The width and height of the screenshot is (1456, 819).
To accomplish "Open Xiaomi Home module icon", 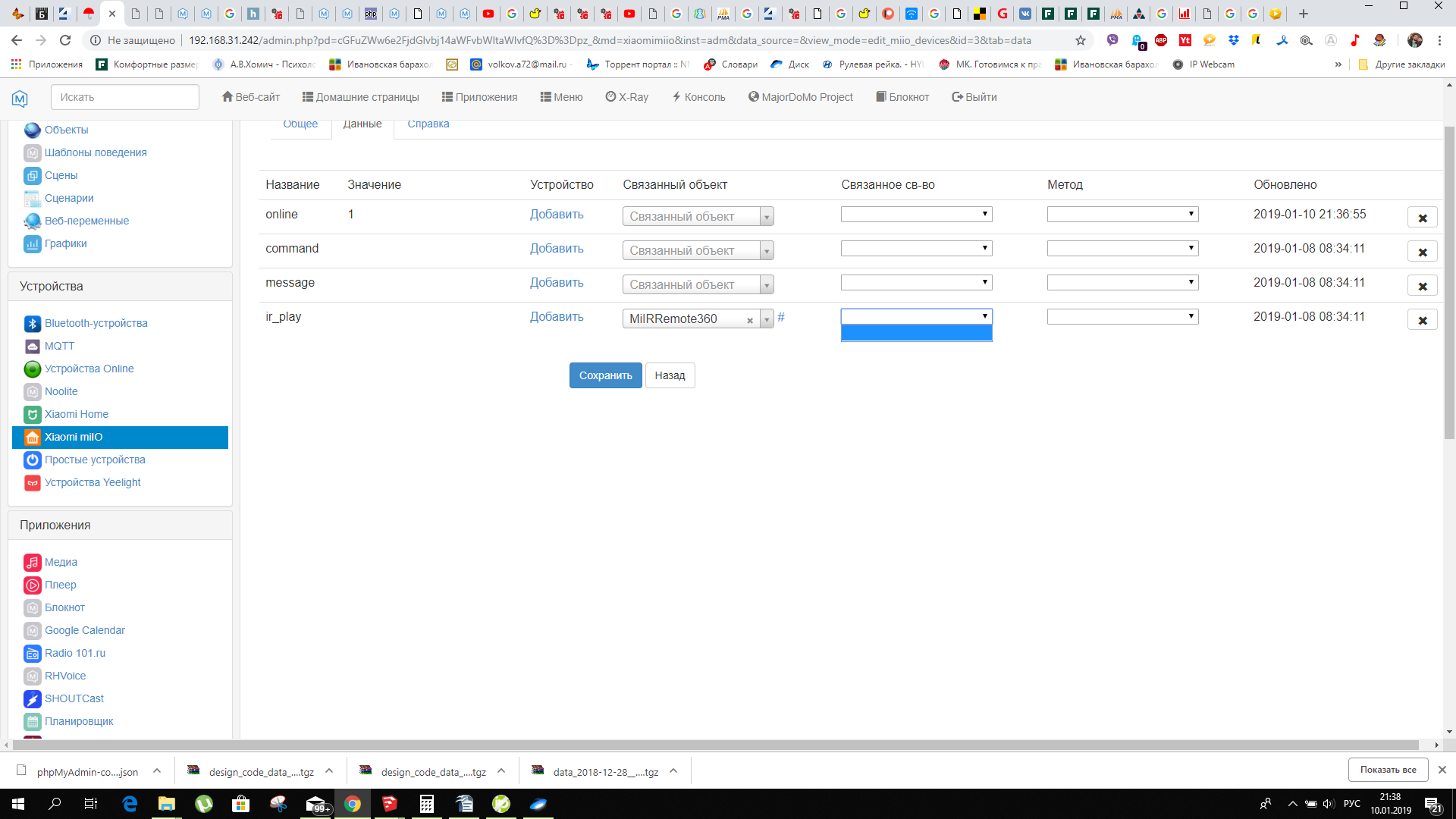I will (32, 415).
